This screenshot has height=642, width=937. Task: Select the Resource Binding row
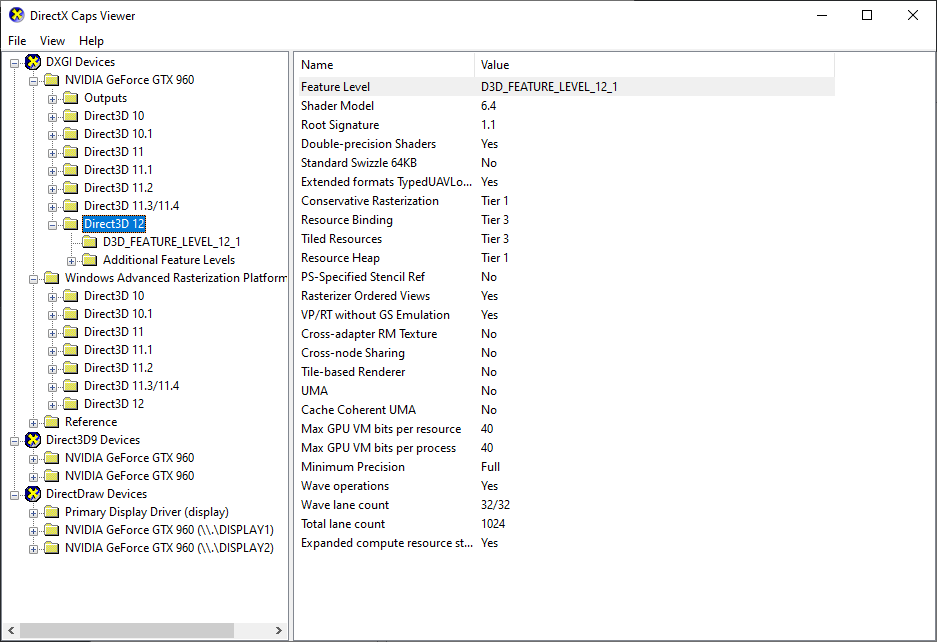[567, 220]
